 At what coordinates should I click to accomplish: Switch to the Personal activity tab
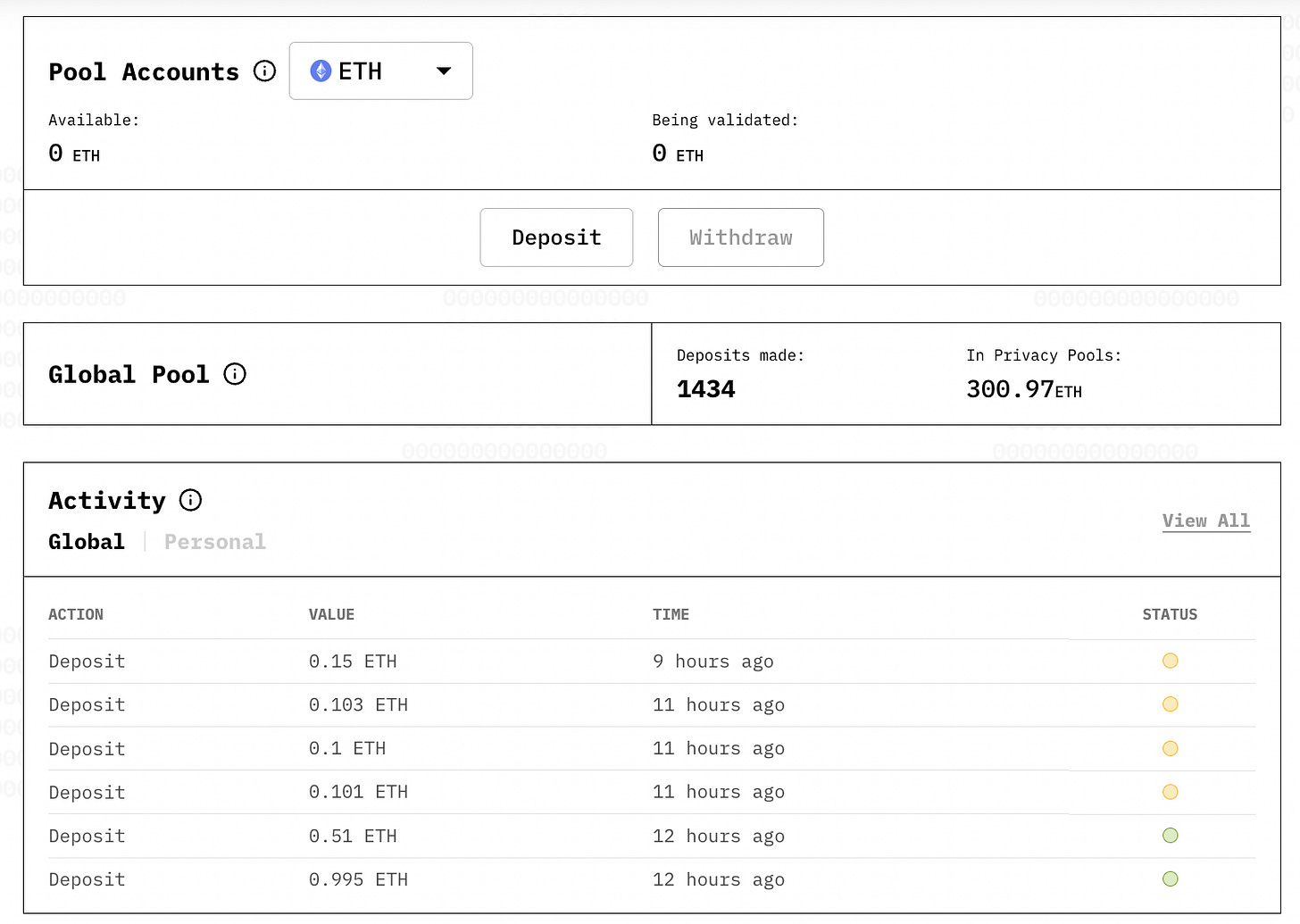[215, 542]
